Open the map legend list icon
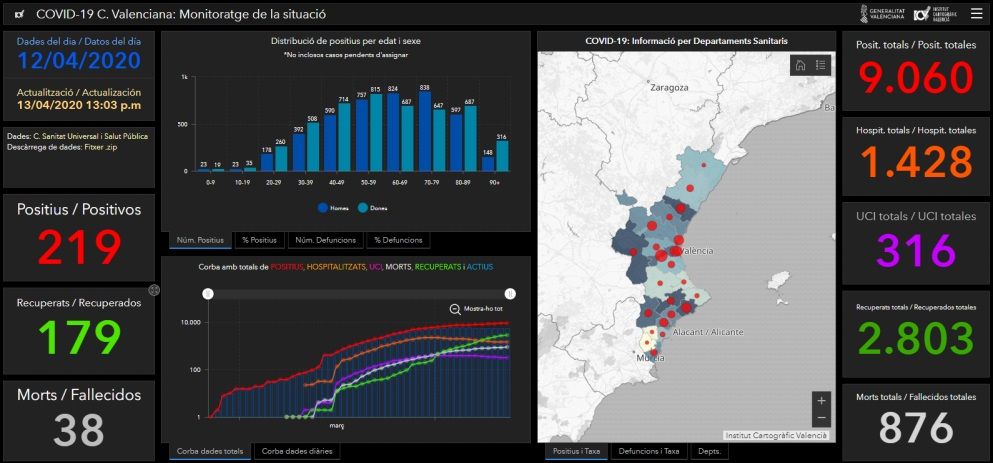994x463 pixels. coord(821,66)
